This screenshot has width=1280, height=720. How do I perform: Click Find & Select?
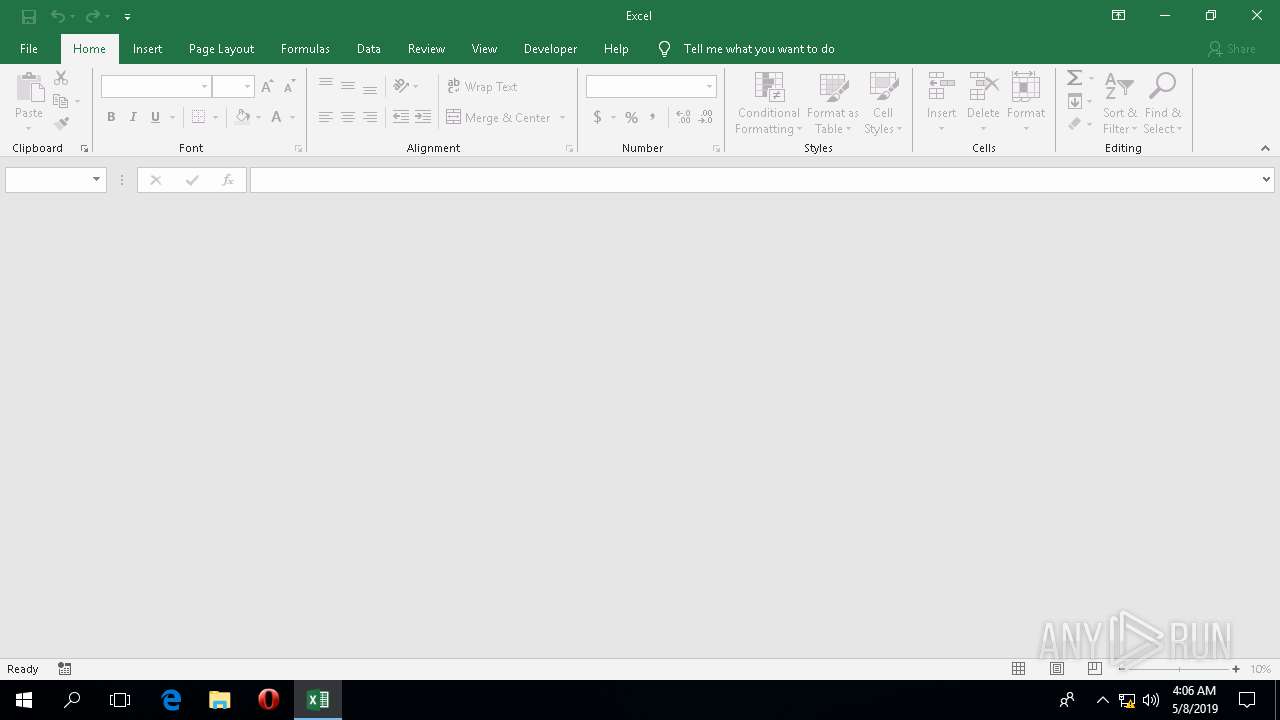point(1163,104)
